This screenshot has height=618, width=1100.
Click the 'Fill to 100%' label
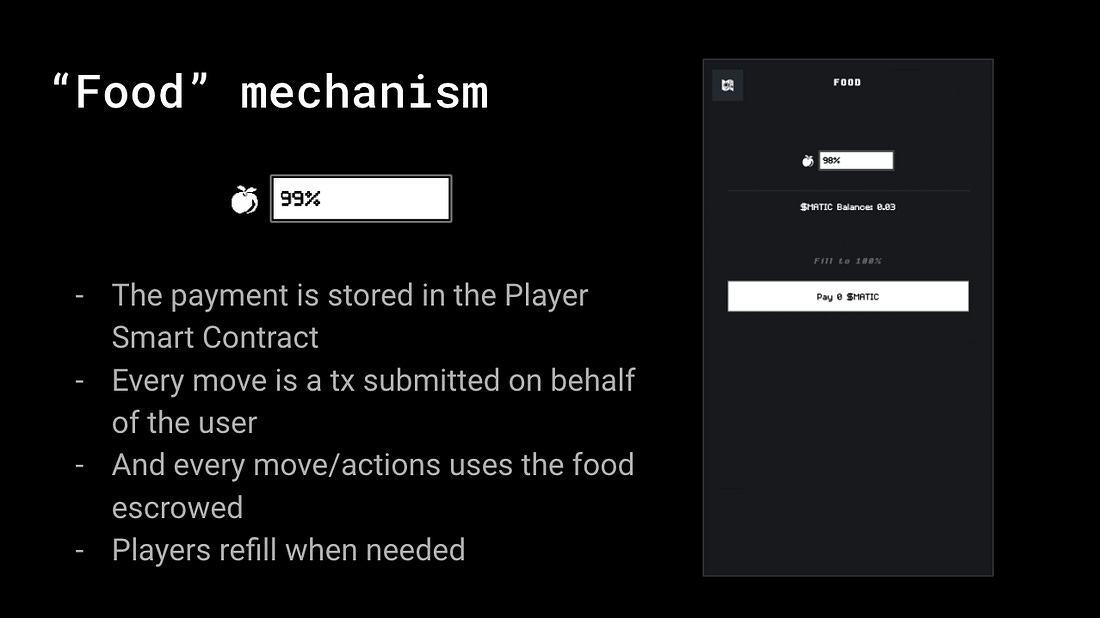pyautogui.click(x=847, y=261)
